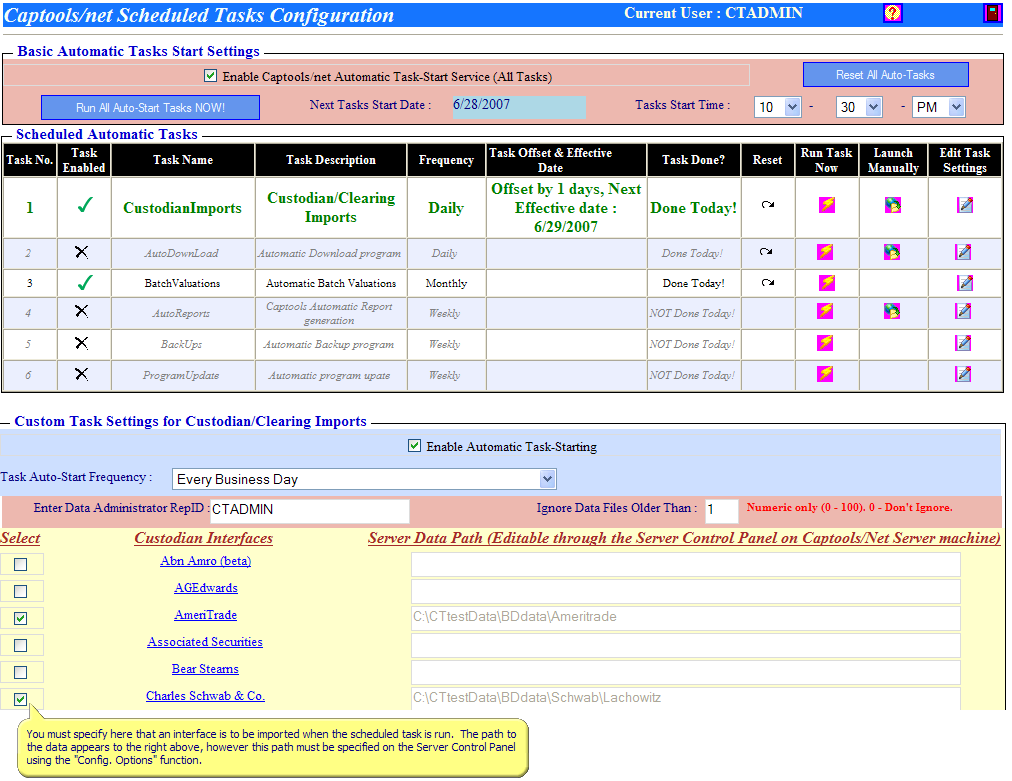This screenshot has width=1012, height=781.
Task: Open the Bear Stearns custodian link
Action: [205, 668]
